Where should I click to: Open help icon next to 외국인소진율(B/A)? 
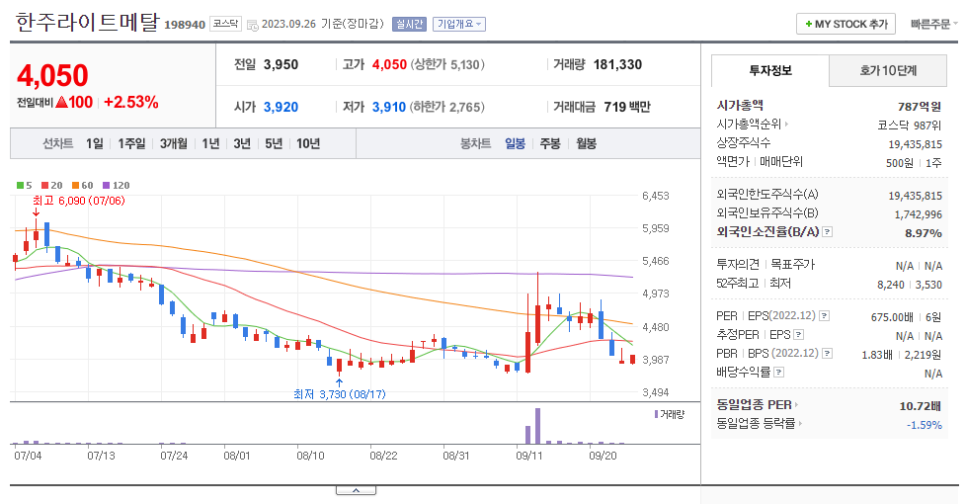(827, 232)
